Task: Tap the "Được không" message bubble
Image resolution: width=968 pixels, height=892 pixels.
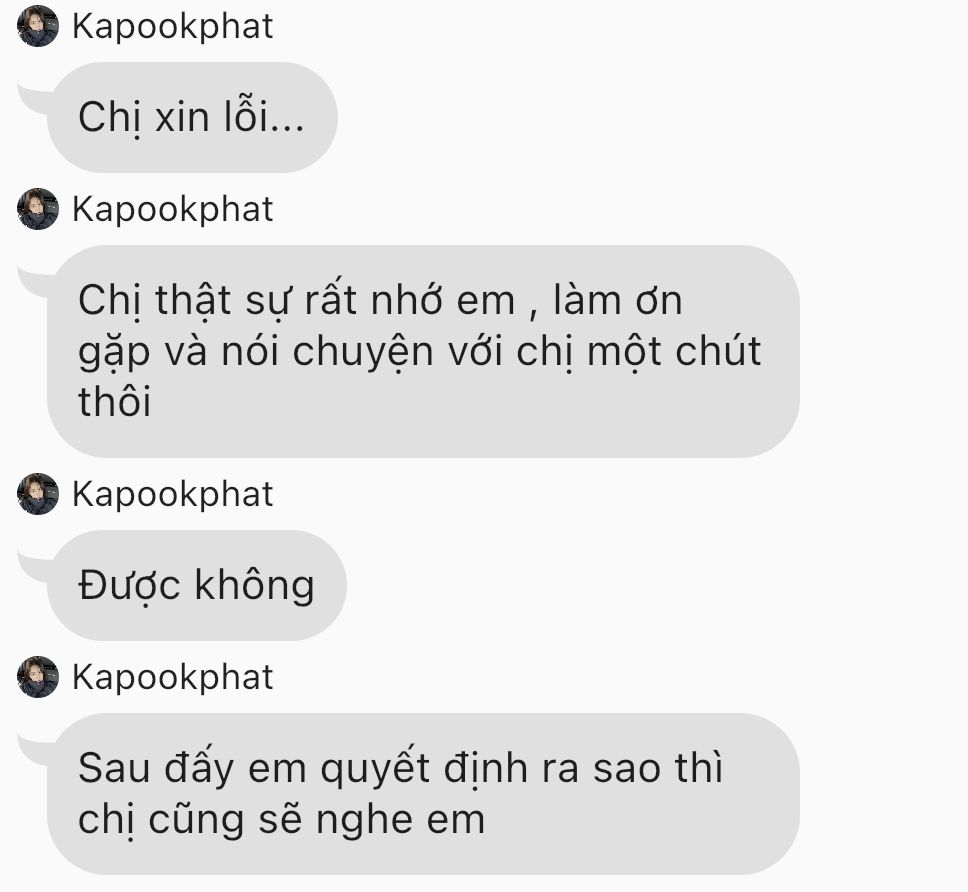Action: tap(196, 585)
